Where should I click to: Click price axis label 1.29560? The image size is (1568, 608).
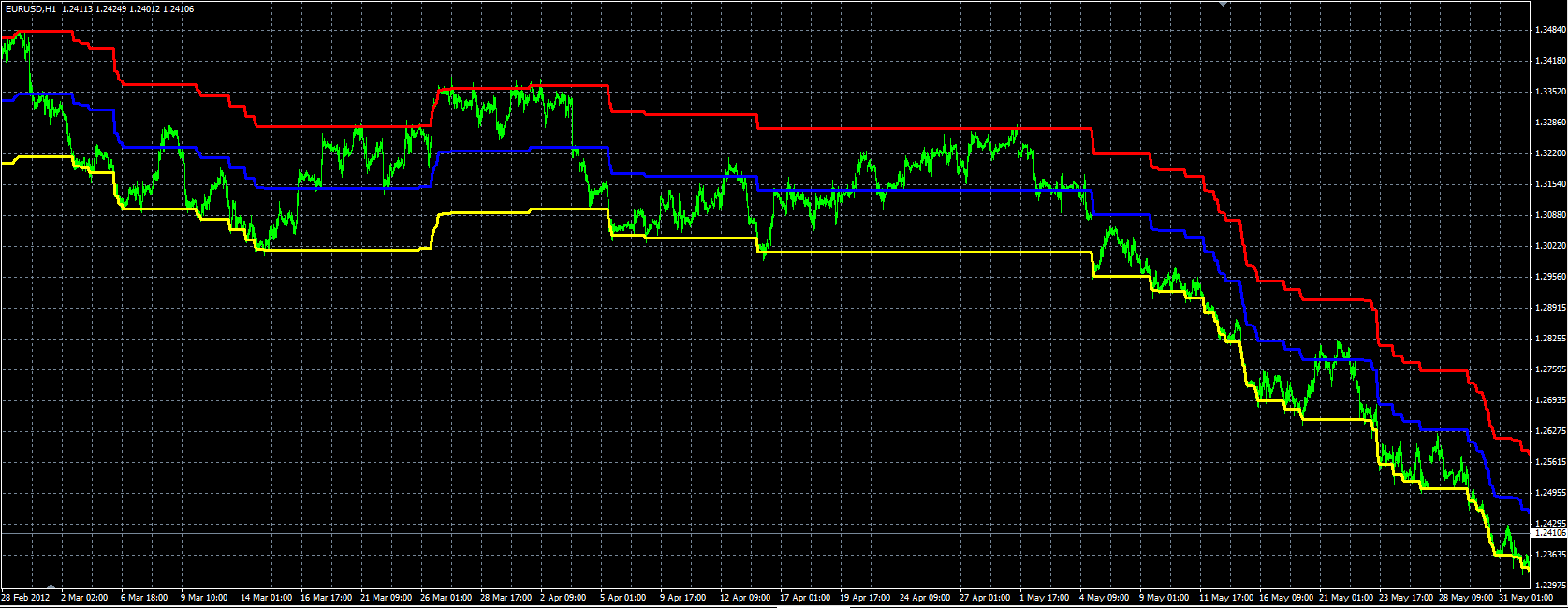1550,277
